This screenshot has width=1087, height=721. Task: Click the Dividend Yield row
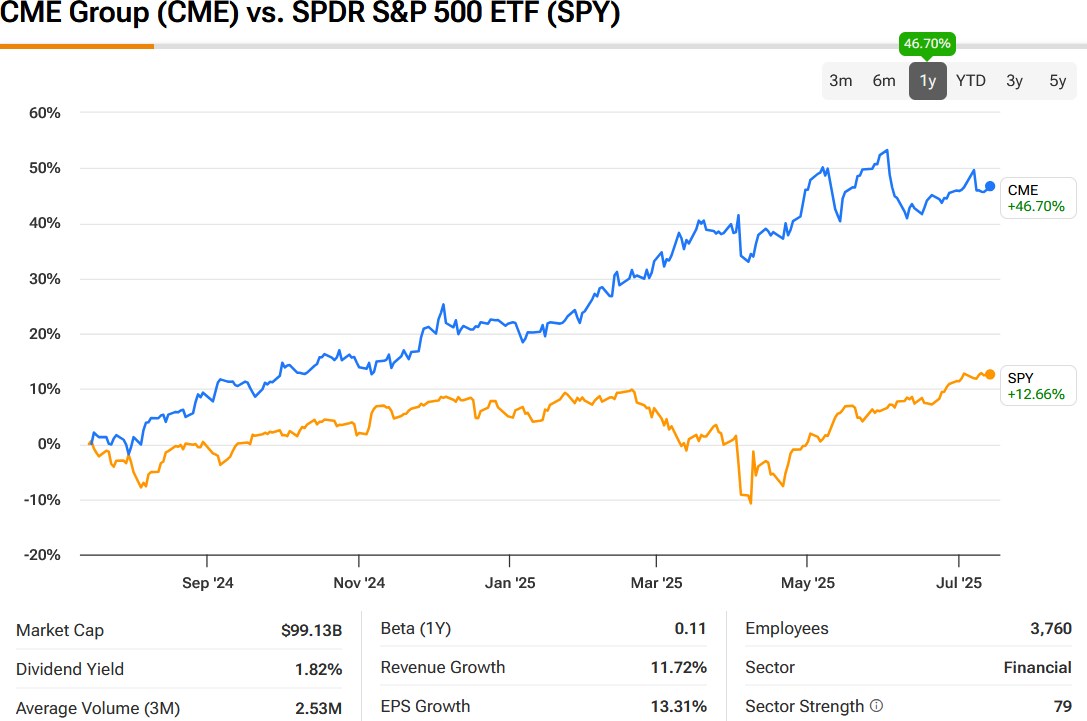click(x=180, y=669)
